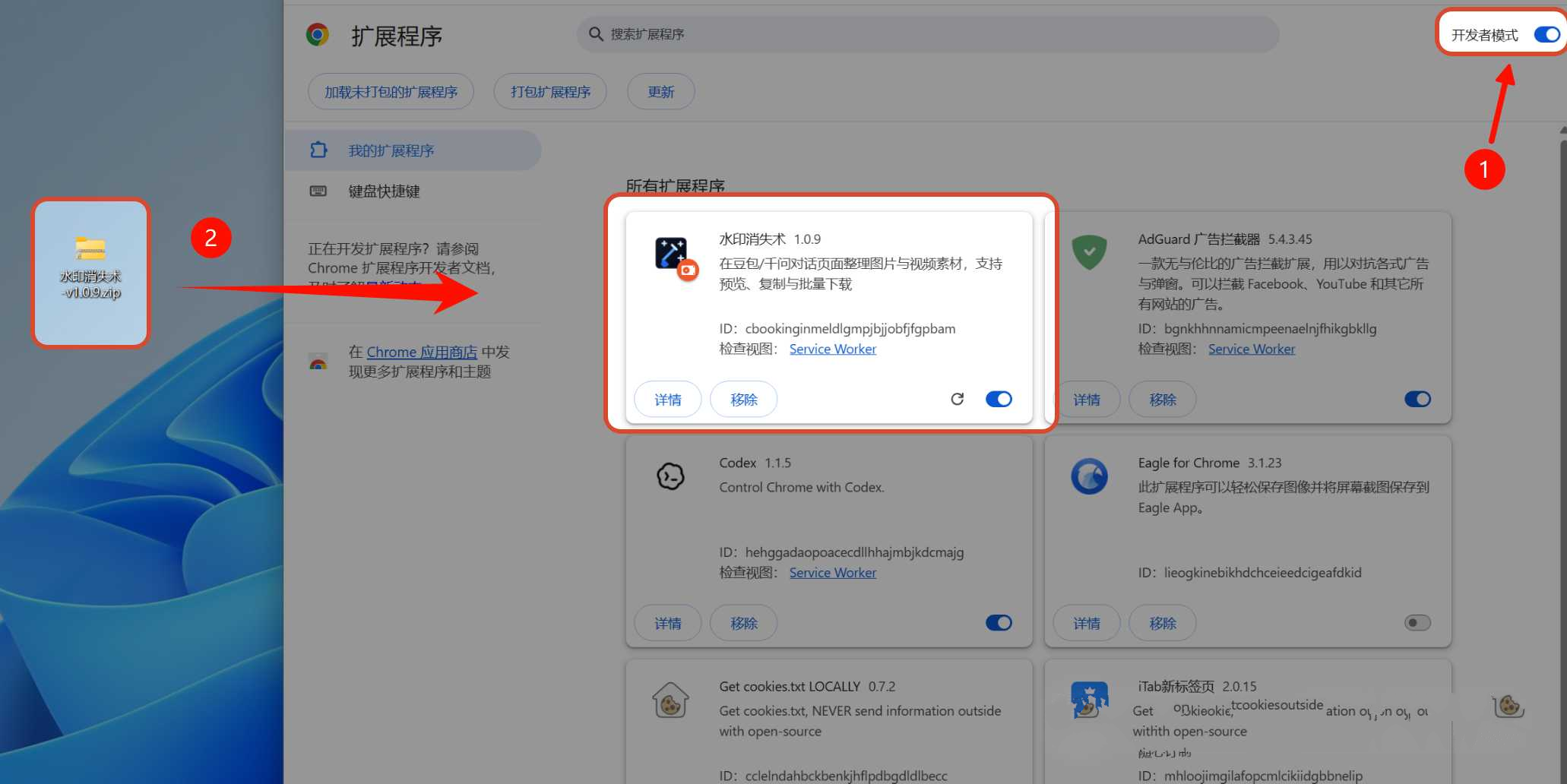Image resolution: width=1567 pixels, height=784 pixels.
Task: Click the Chrome web store rainbow icon
Action: pos(318,362)
